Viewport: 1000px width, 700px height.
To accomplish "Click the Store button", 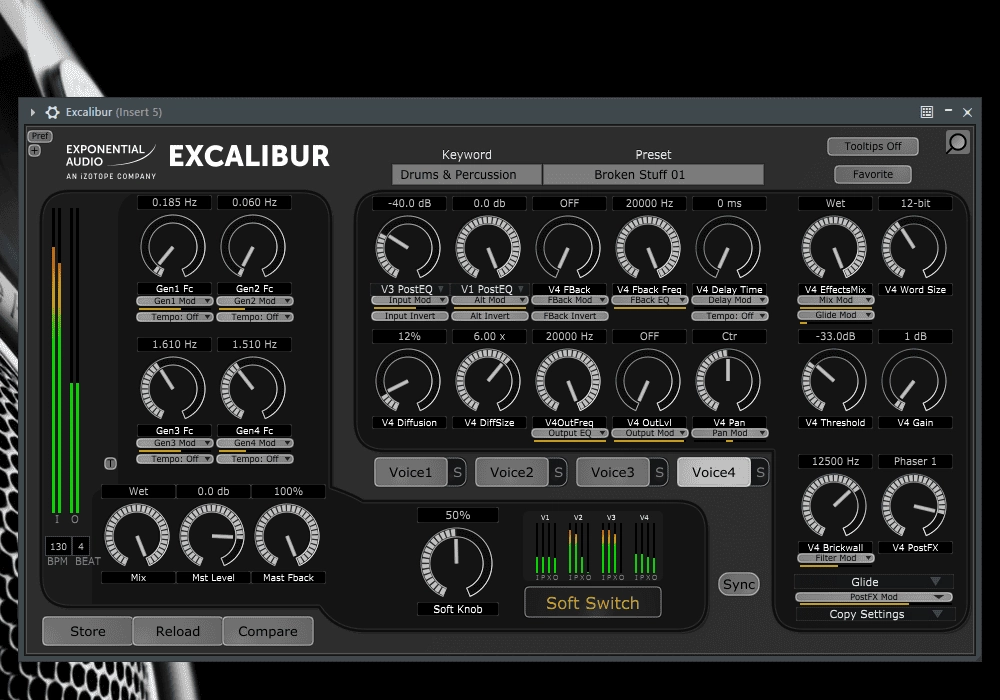I will pos(87,631).
